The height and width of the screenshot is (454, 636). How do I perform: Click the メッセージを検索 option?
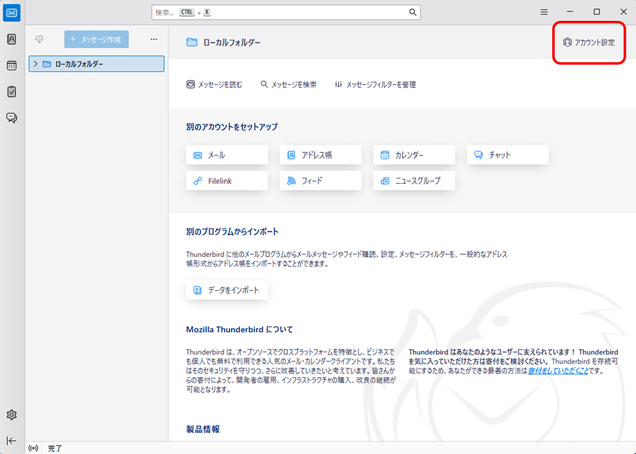coord(288,85)
